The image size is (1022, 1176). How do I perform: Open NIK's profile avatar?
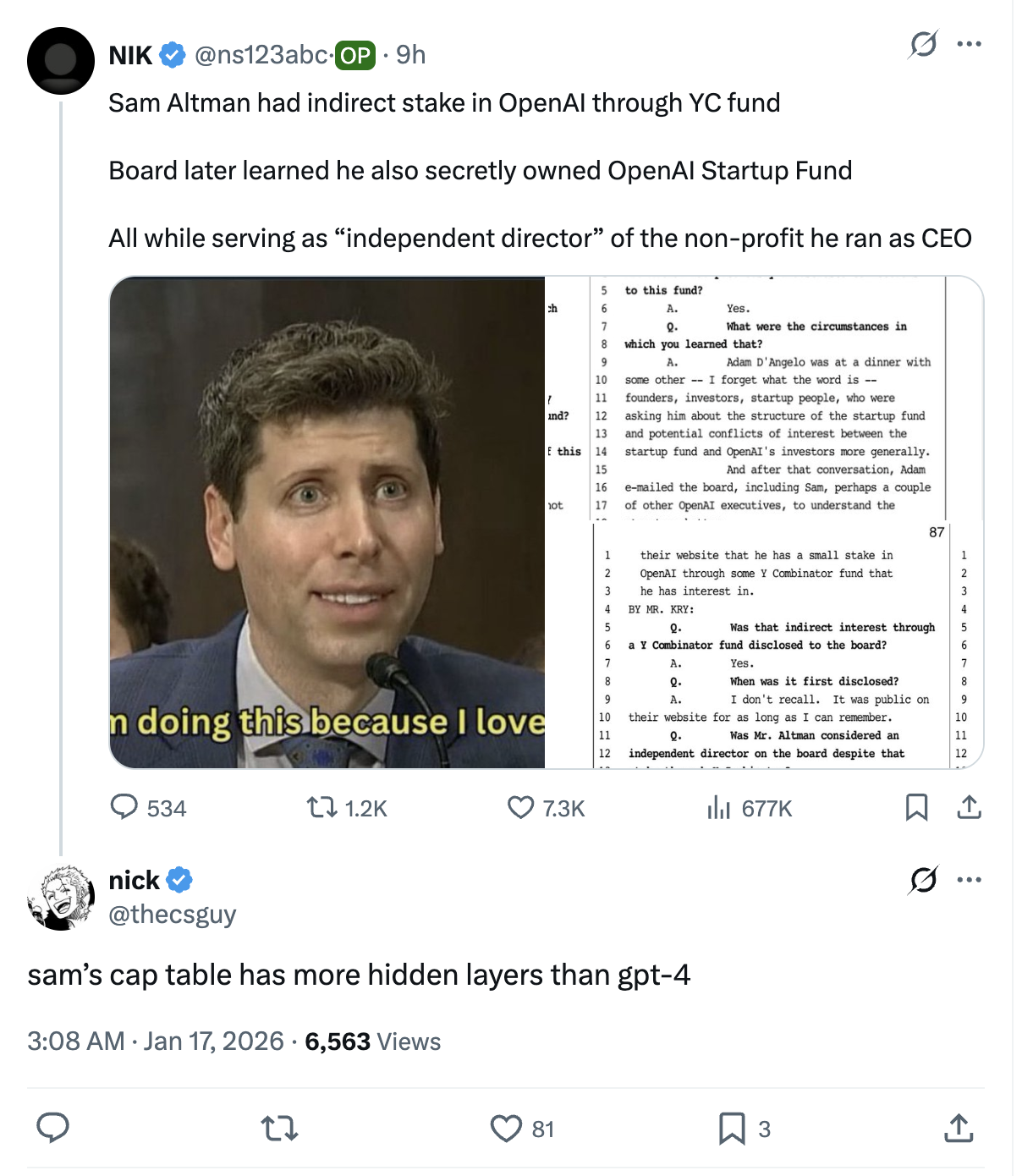[x=61, y=61]
